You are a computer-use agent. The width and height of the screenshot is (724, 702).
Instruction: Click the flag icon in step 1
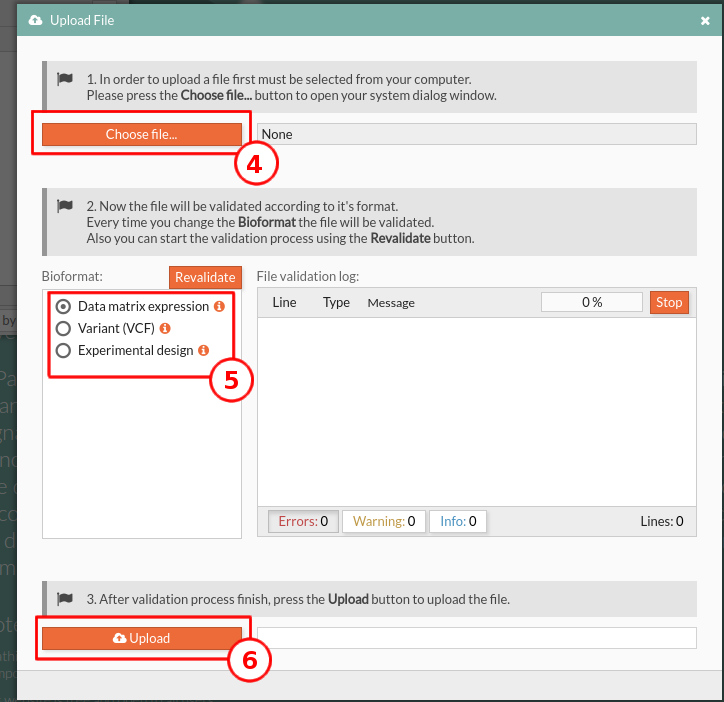tap(65, 79)
